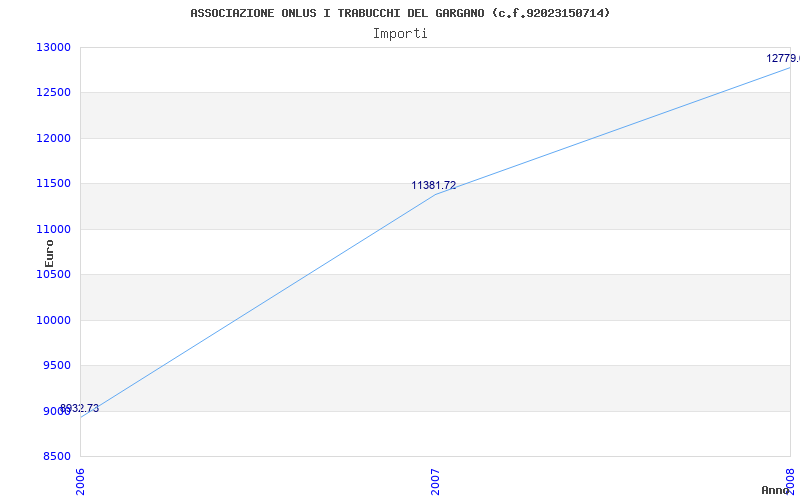Screen dimensions: 800x500
Task: Click the 12000 y-axis label
Action: pyautogui.click(x=53, y=138)
